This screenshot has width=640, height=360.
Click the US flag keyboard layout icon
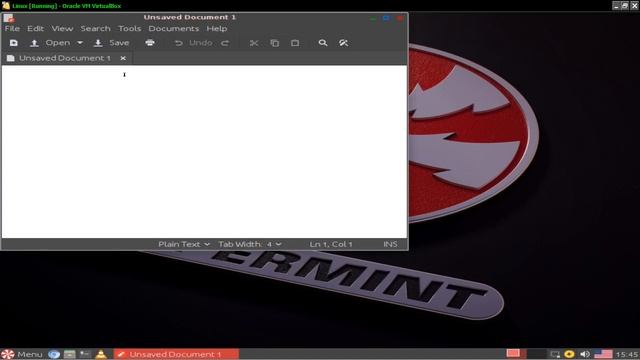[603, 354]
